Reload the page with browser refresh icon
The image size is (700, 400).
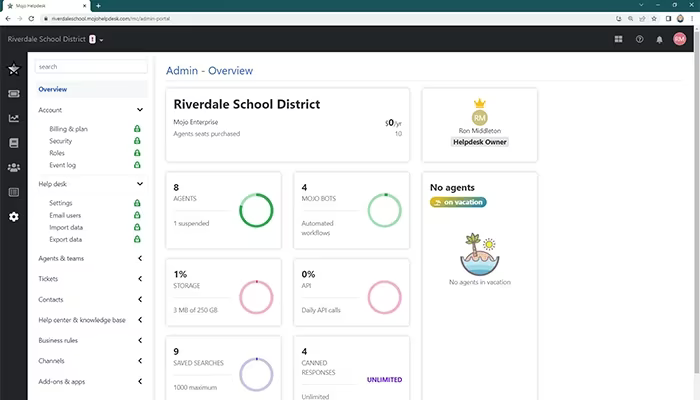(31, 19)
